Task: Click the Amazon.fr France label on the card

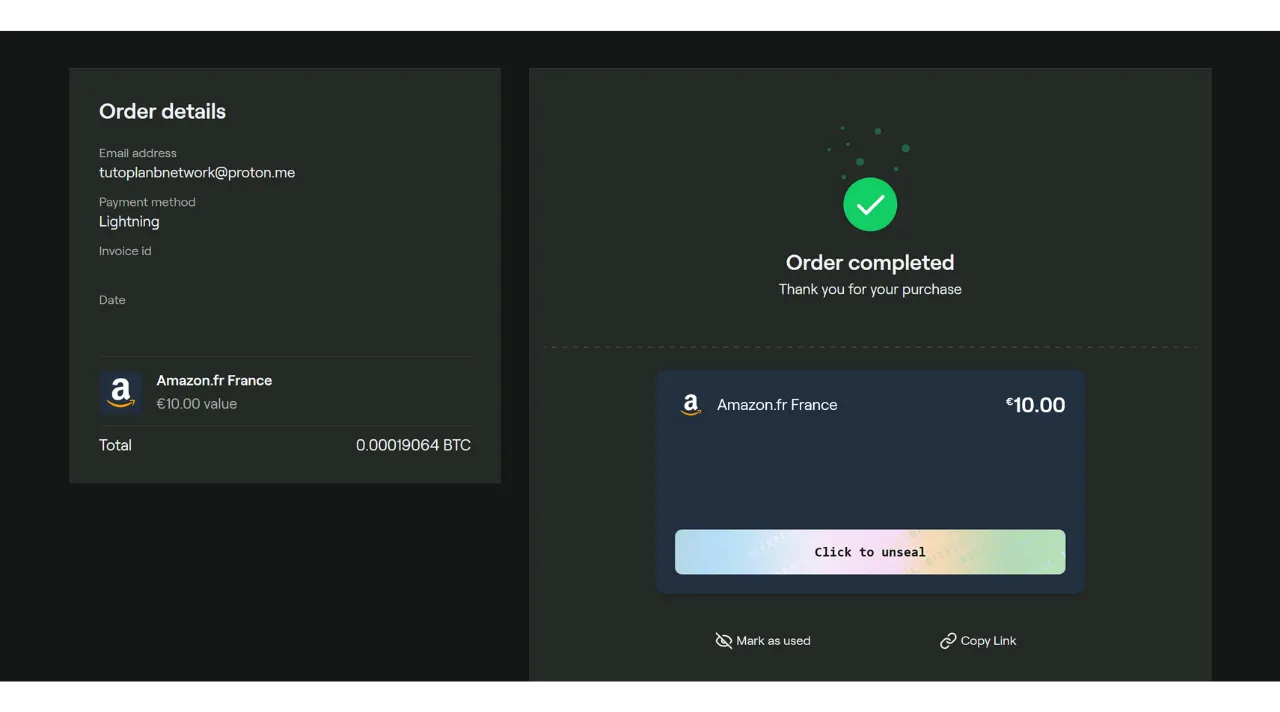Action: pyautogui.click(x=777, y=405)
